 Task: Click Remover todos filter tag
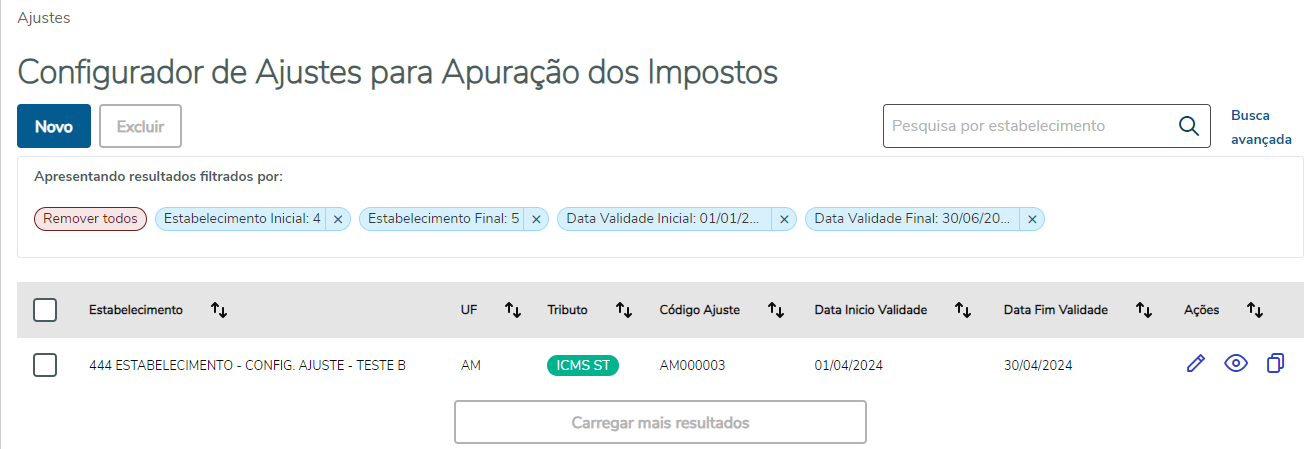[x=91, y=219]
